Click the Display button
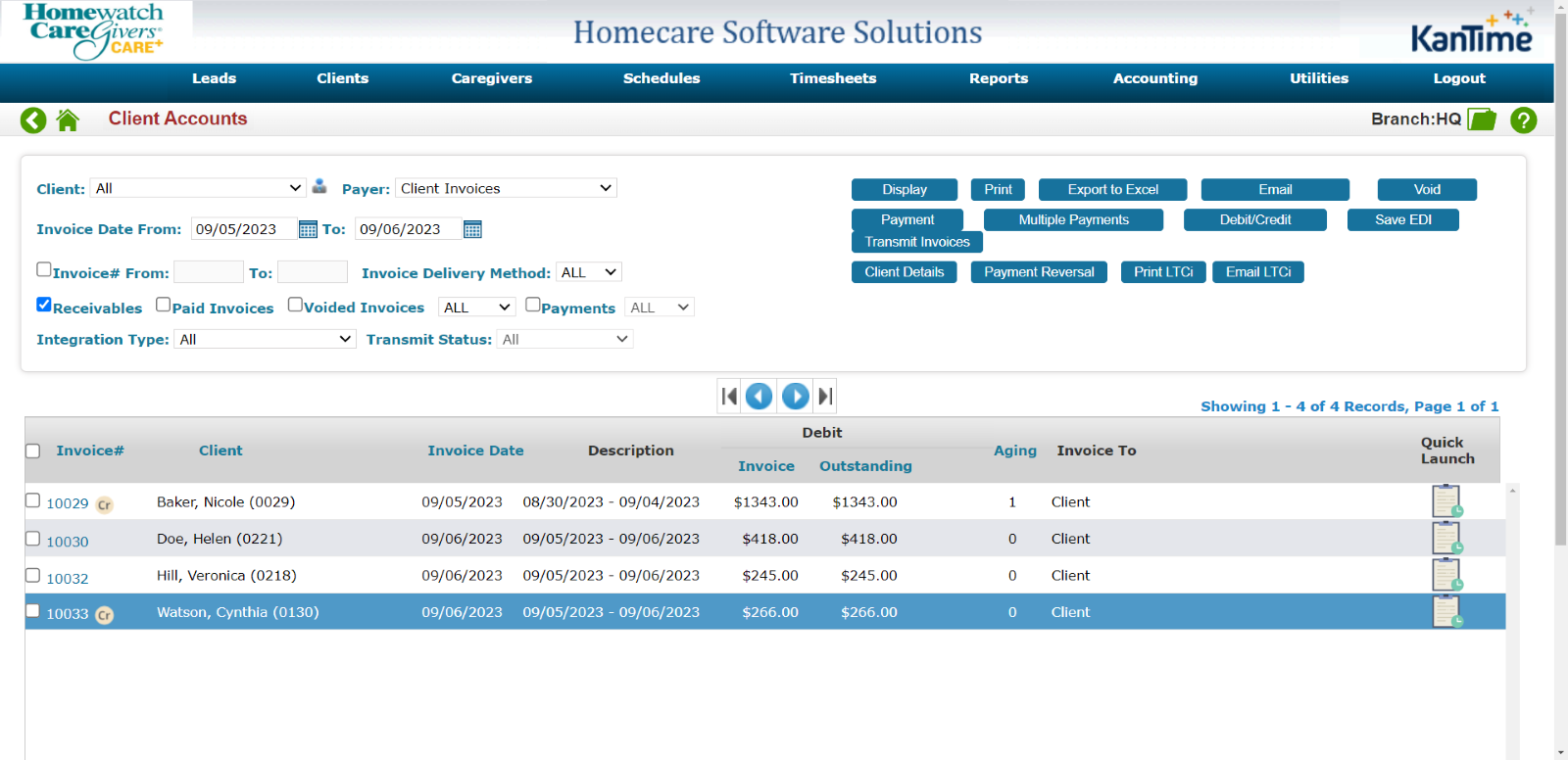The image size is (1568, 760). pos(905,190)
